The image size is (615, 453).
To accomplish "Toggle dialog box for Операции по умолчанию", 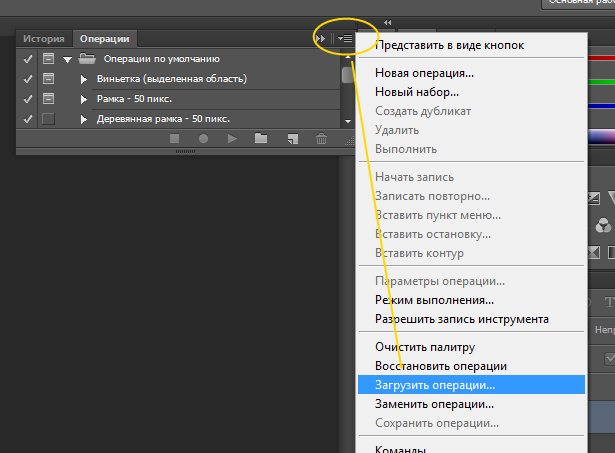I will [x=48, y=59].
